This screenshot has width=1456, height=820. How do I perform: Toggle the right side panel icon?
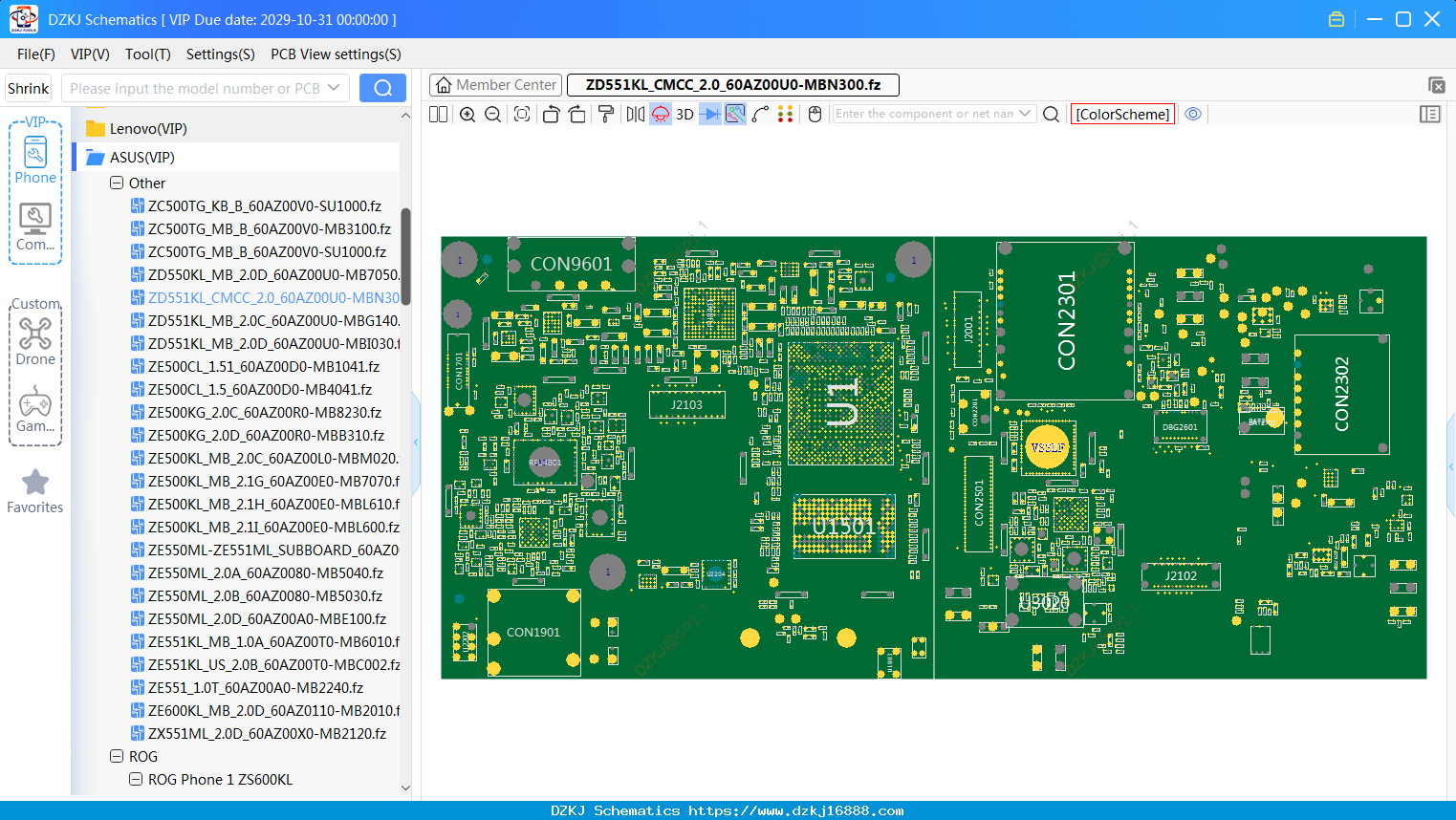click(1430, 114)
